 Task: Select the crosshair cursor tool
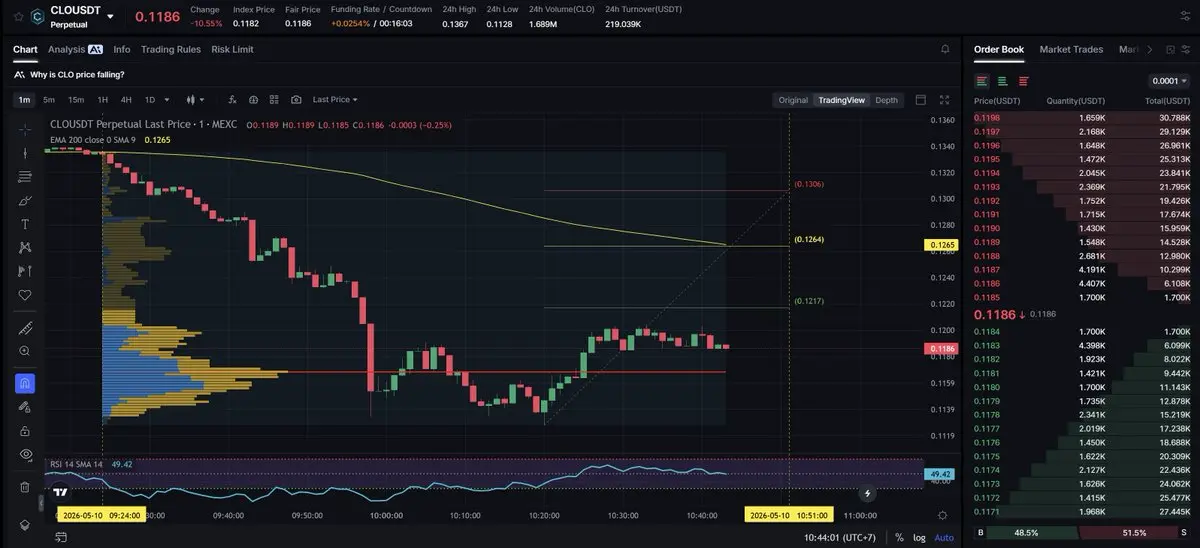coord(25,129)
